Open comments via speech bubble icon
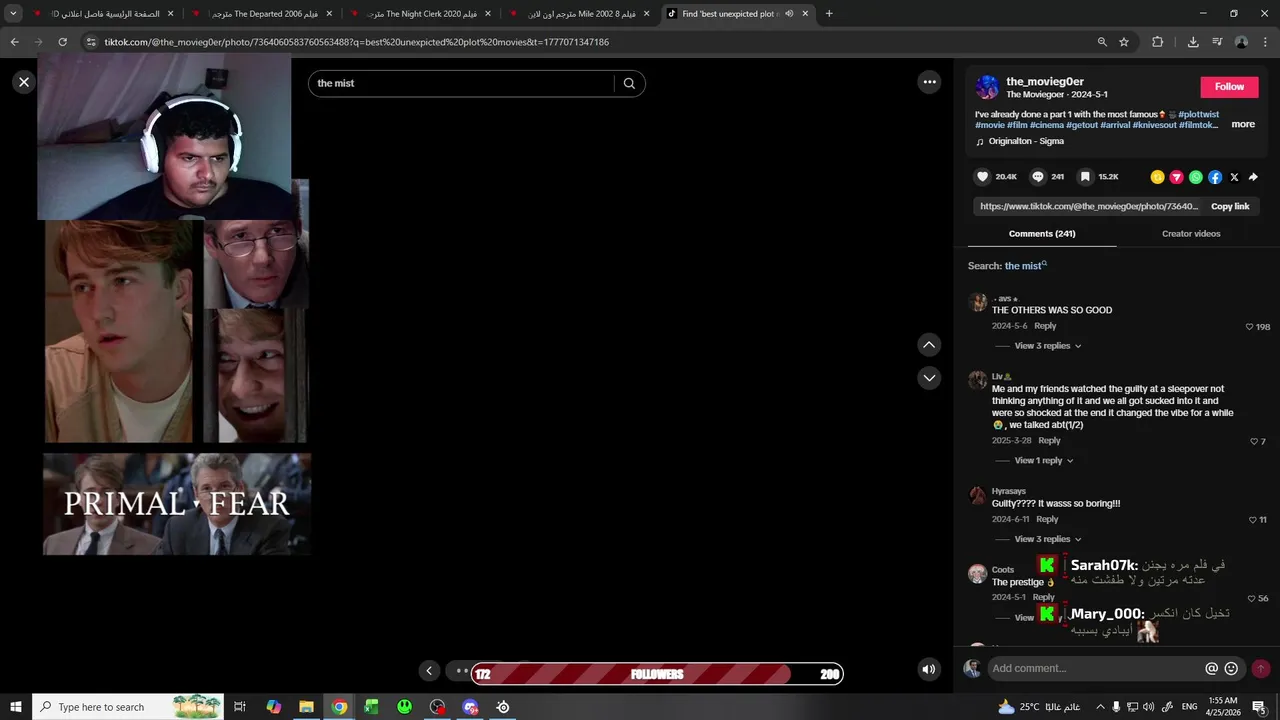 coord(1038,177)
